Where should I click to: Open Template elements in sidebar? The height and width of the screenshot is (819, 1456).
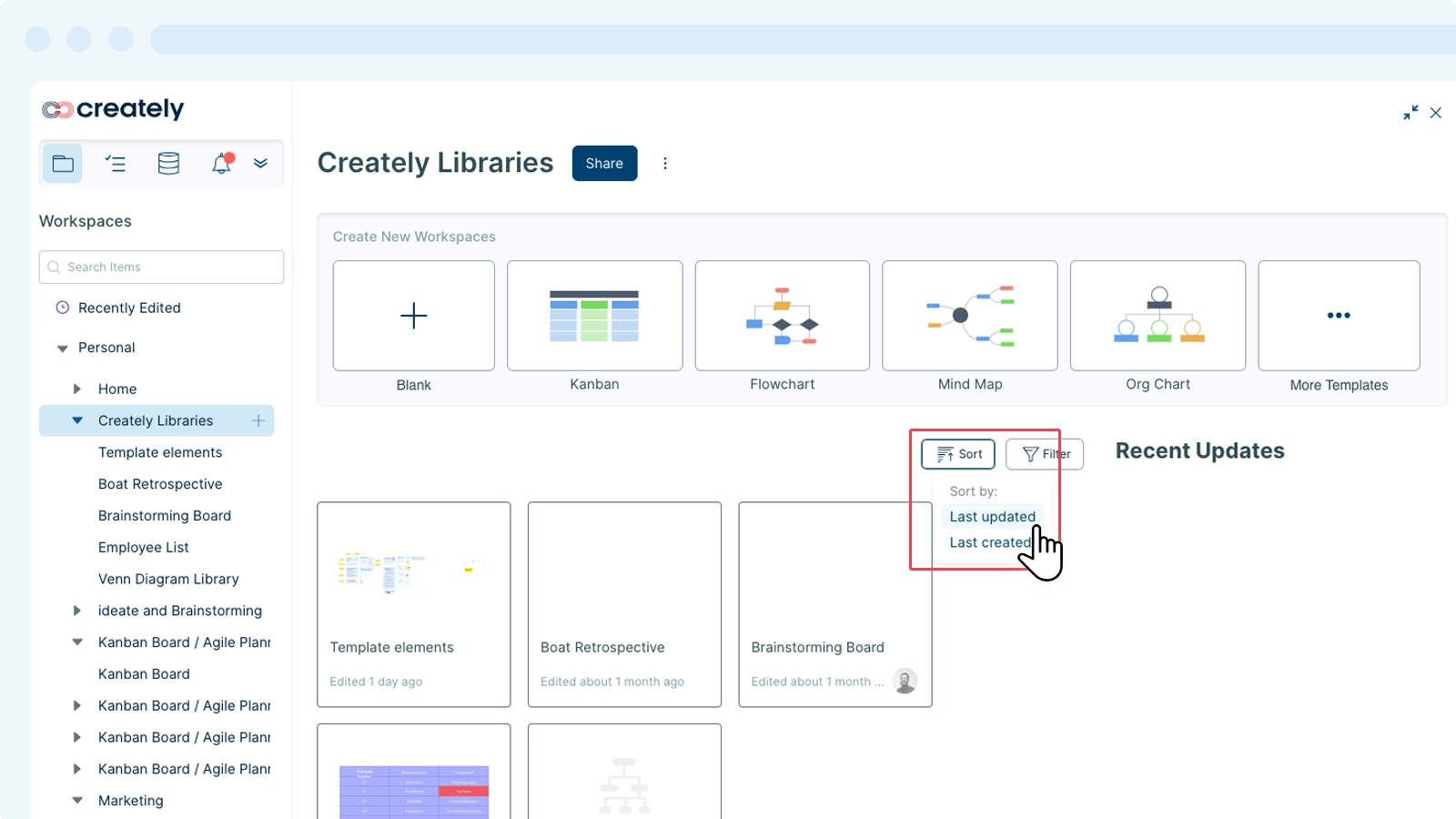(160, 452)
